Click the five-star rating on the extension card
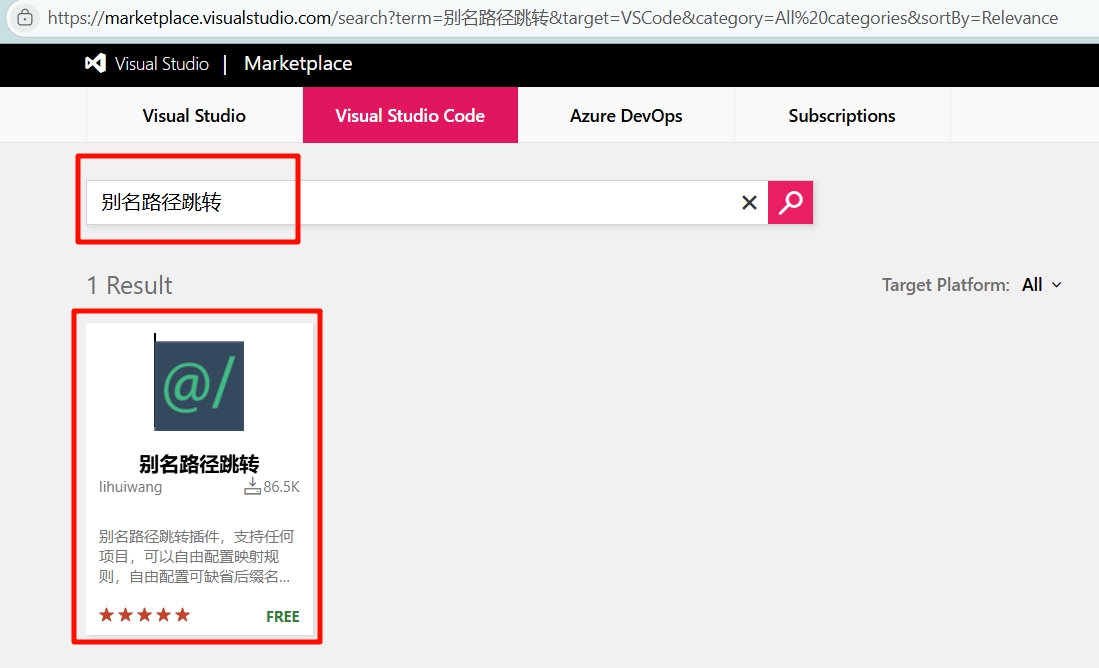 coord(144,615)
